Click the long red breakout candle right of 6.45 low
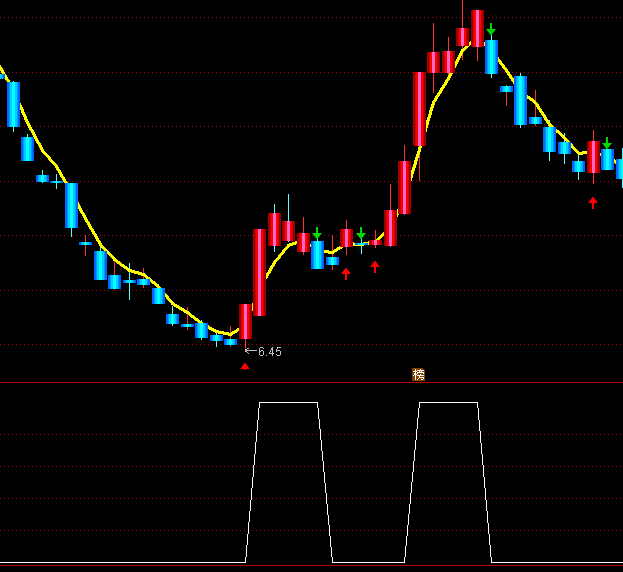The height and width of the screenshot is (572, 623). 259,272
